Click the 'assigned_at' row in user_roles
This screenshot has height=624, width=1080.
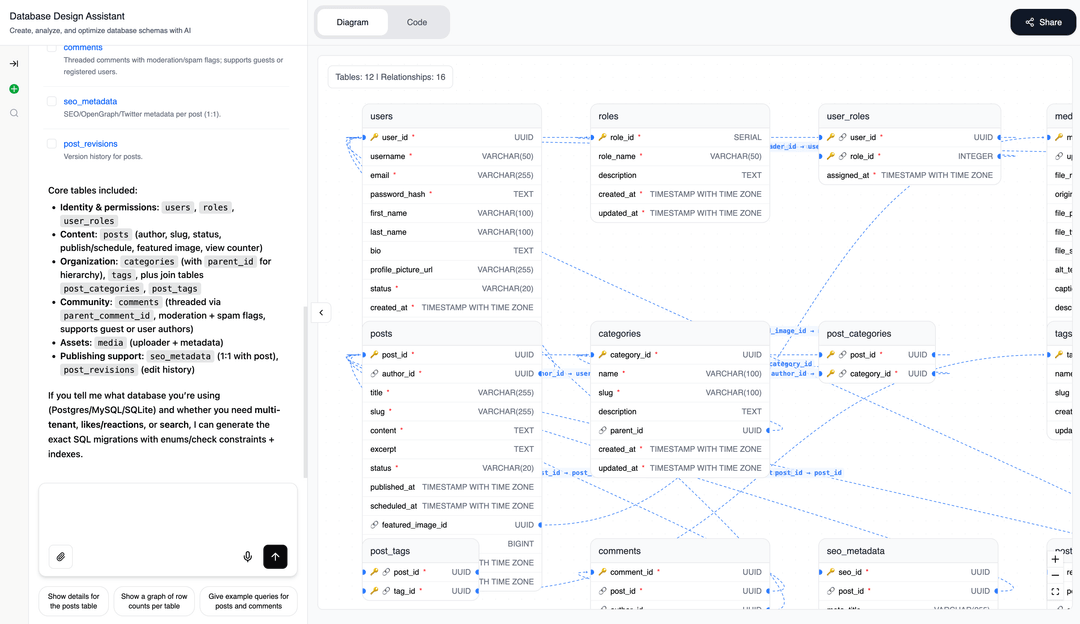pos(909,175)
